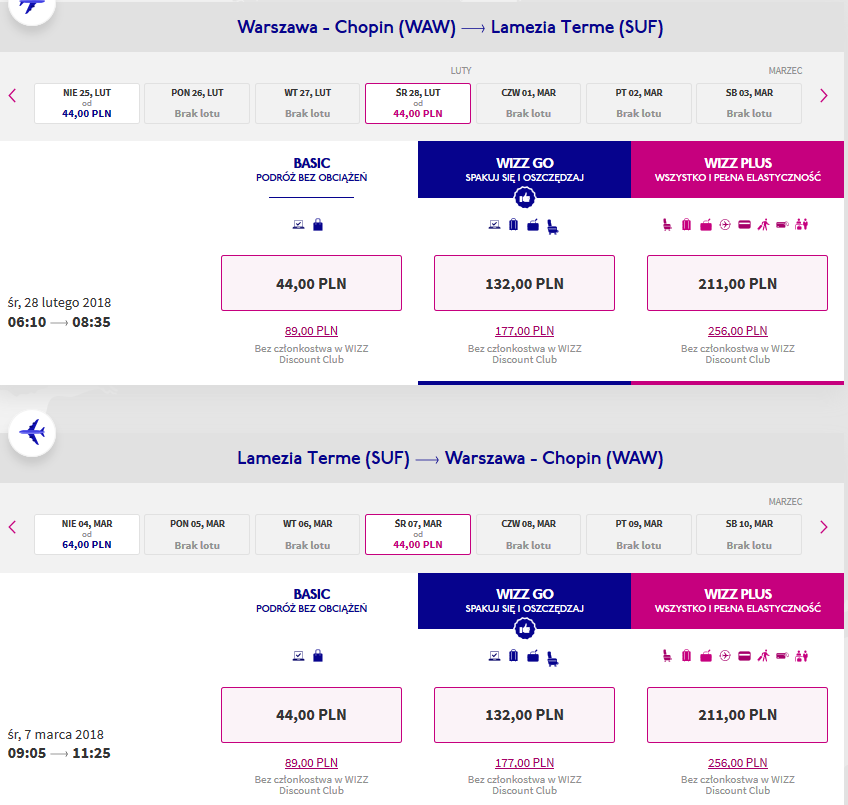Viewport: 848px width, 805px height.
Task: Click return WIZZ PLUS fare header
Action: 738,601
